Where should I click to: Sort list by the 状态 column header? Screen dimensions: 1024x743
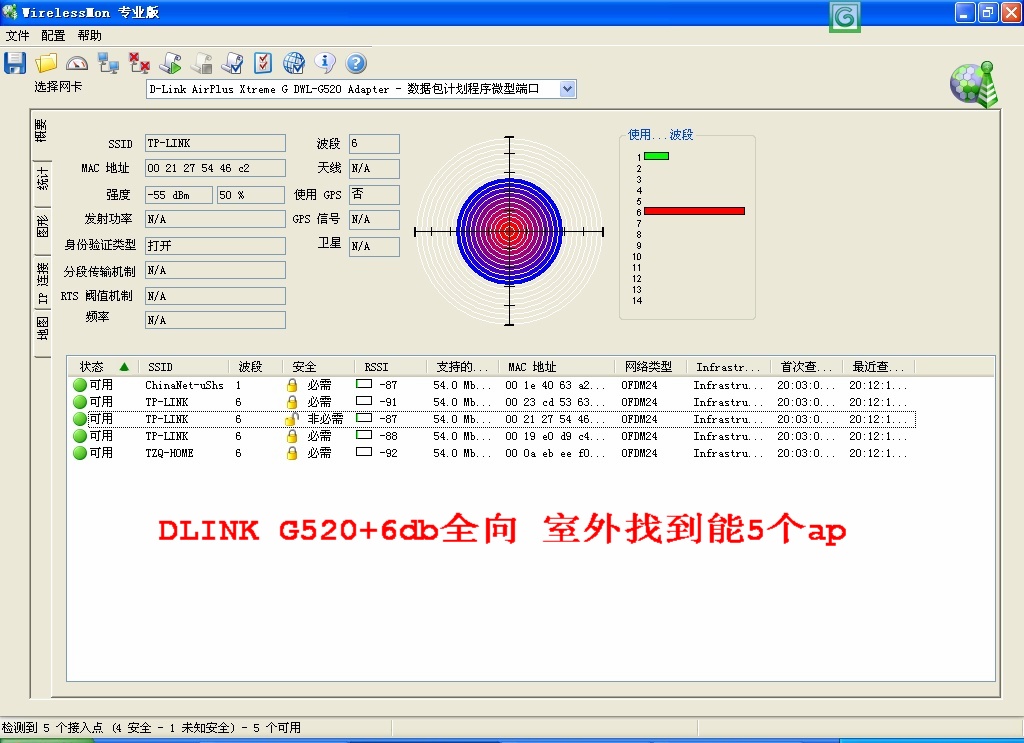pyautogui.click(x=103, y=367)
